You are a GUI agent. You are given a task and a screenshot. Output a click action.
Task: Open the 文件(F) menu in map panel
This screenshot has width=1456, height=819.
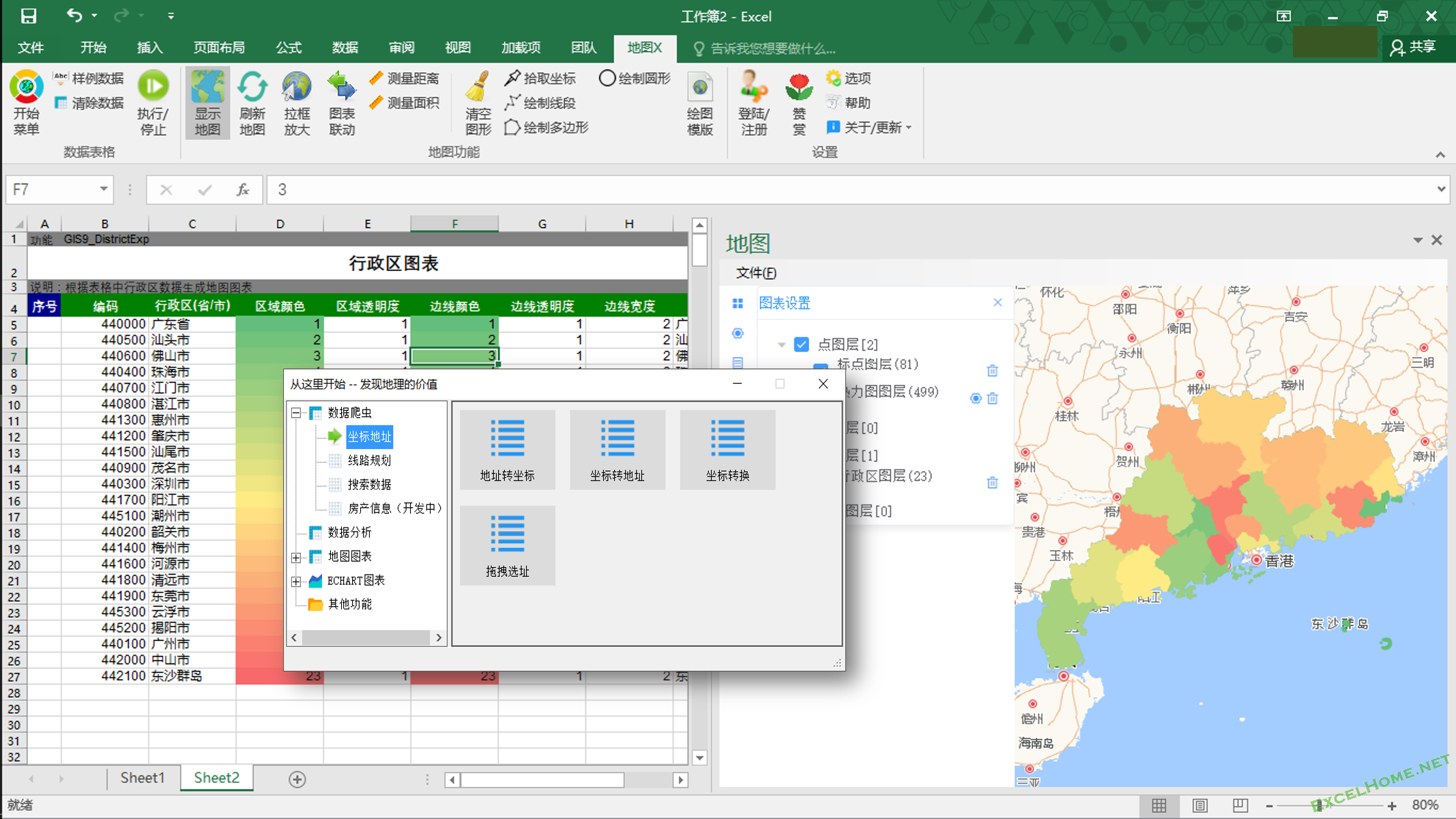pos(756,273)
